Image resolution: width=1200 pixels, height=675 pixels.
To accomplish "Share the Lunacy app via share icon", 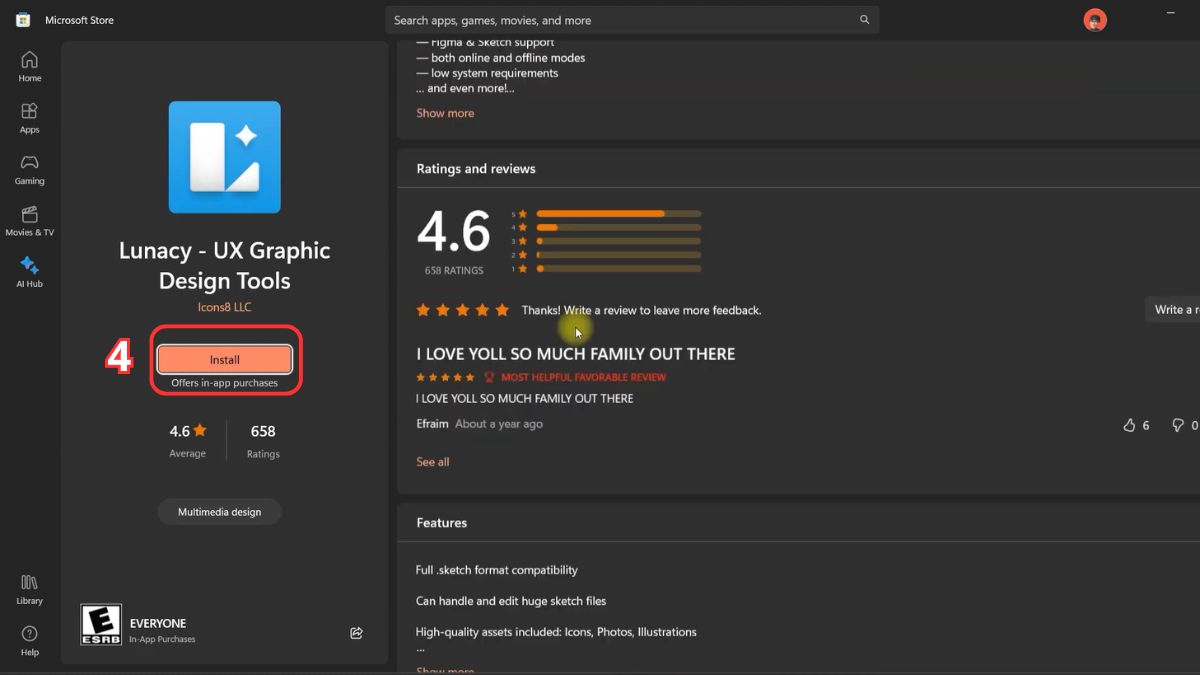I will (356, 632).
